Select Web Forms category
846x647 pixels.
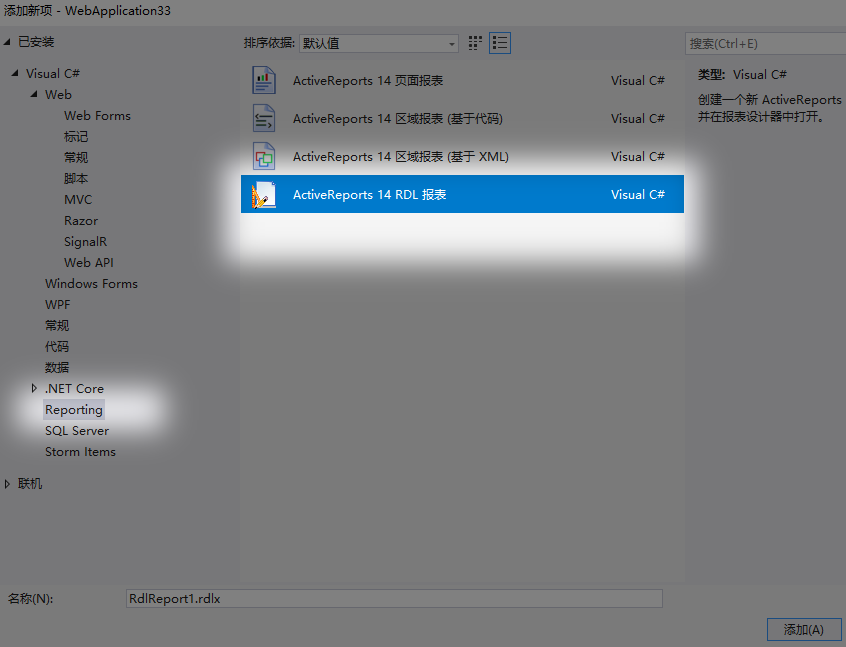point(97,115)
